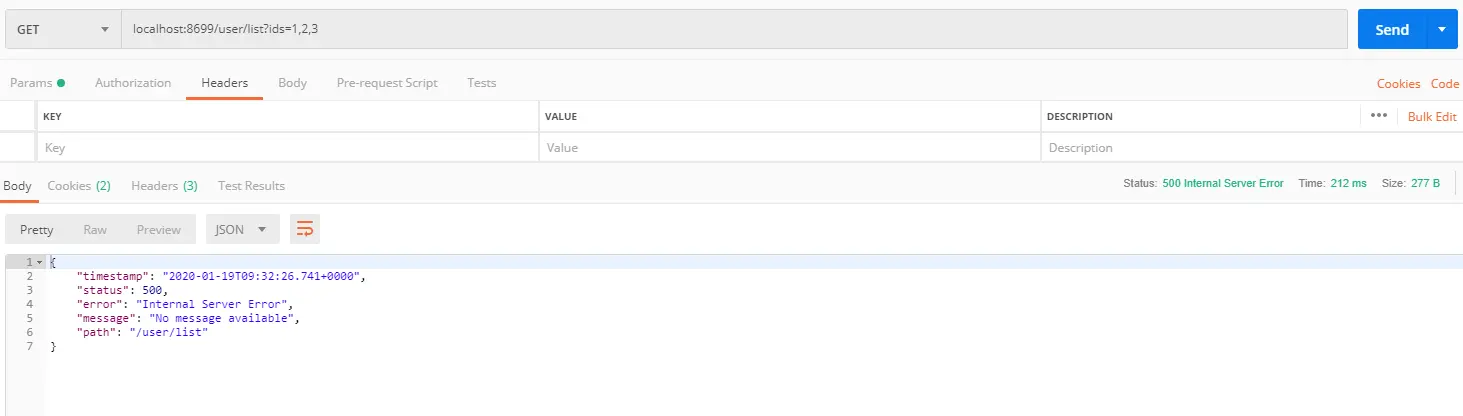Open the Bulk Edit link

(x=1432, y=116)
